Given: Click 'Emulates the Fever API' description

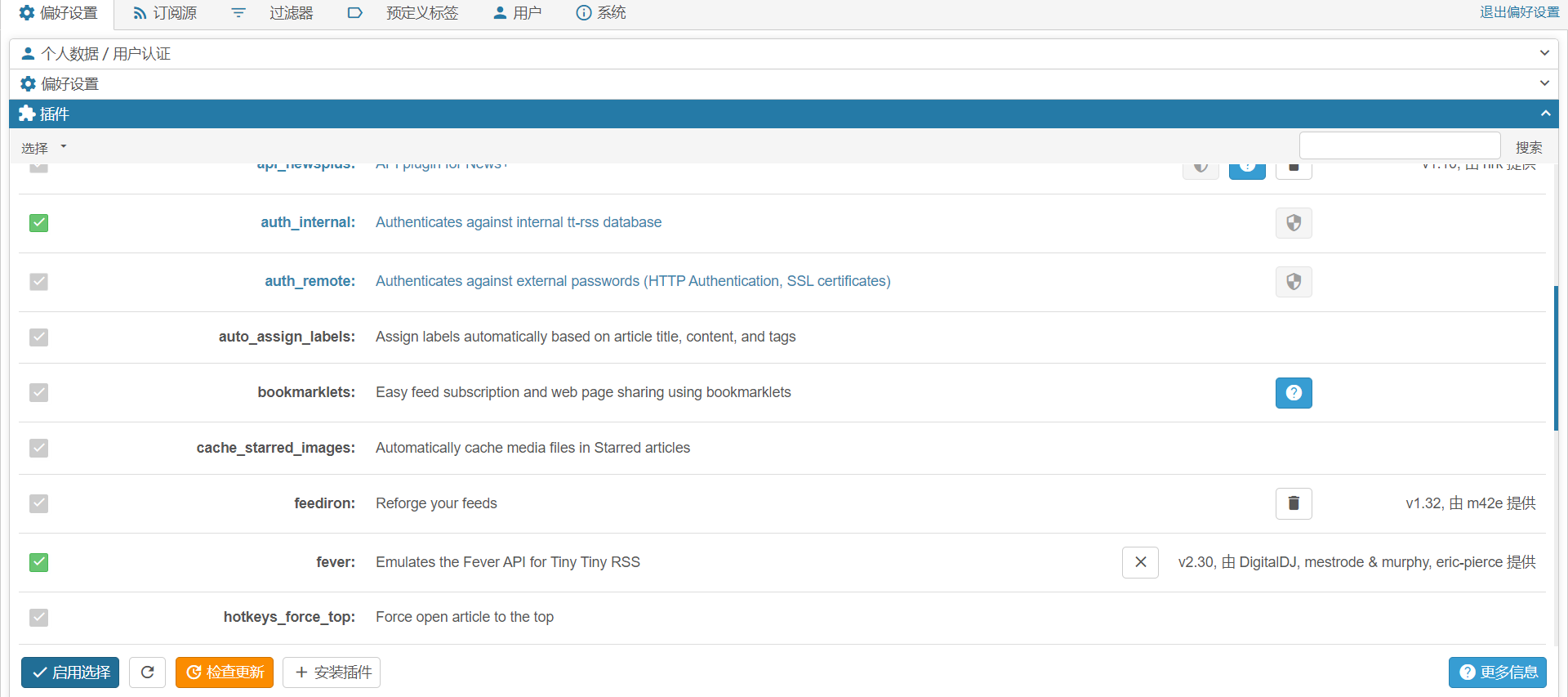Looking at the screenshot, I should click(x=508, y=562).
